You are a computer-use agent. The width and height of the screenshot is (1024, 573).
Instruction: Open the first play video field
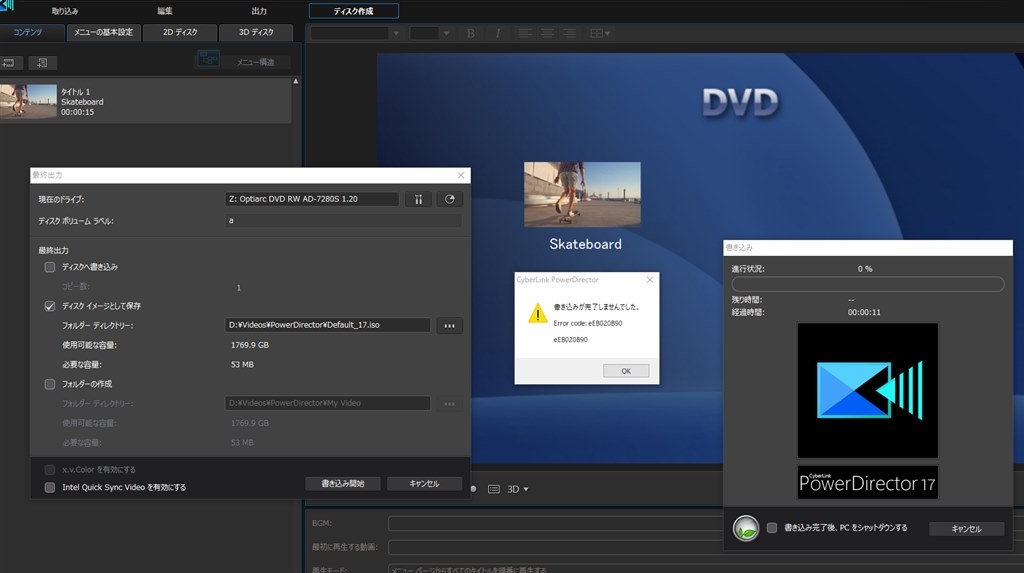(705, 548)
